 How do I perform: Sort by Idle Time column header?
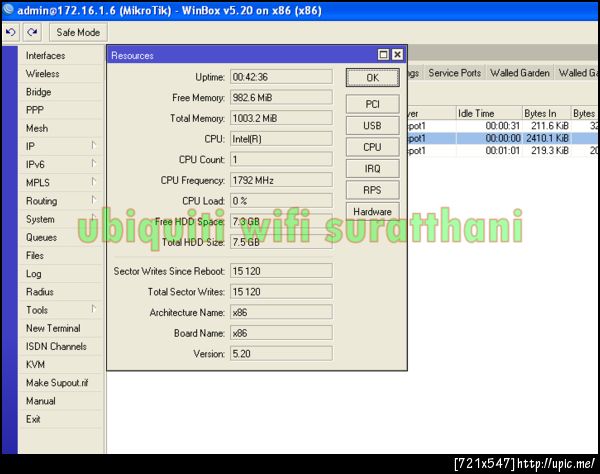[489, 113]
